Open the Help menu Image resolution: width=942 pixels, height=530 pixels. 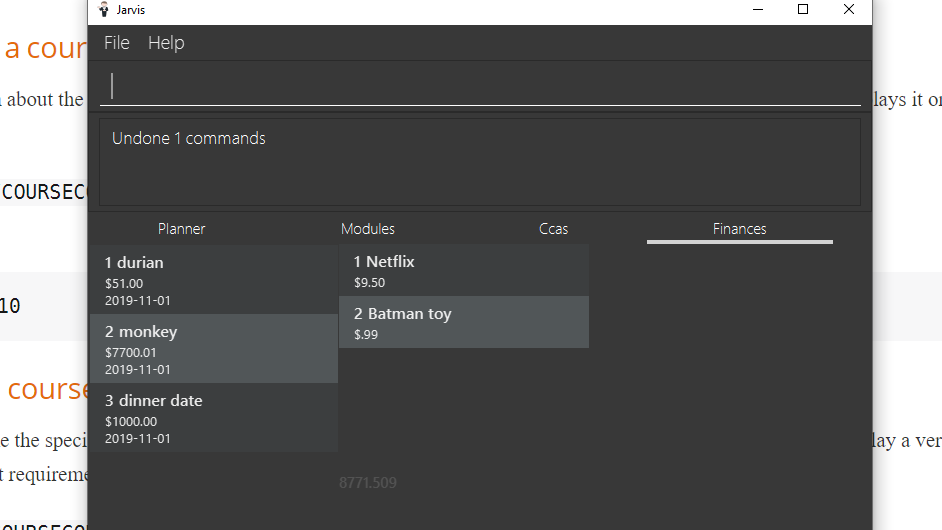pos(166,43)
